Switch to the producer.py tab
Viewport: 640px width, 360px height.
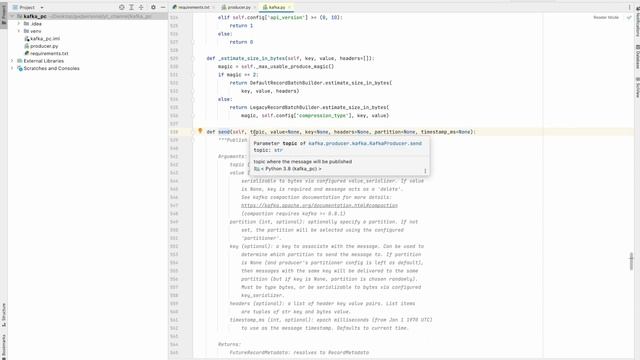(x=239, y=7)
